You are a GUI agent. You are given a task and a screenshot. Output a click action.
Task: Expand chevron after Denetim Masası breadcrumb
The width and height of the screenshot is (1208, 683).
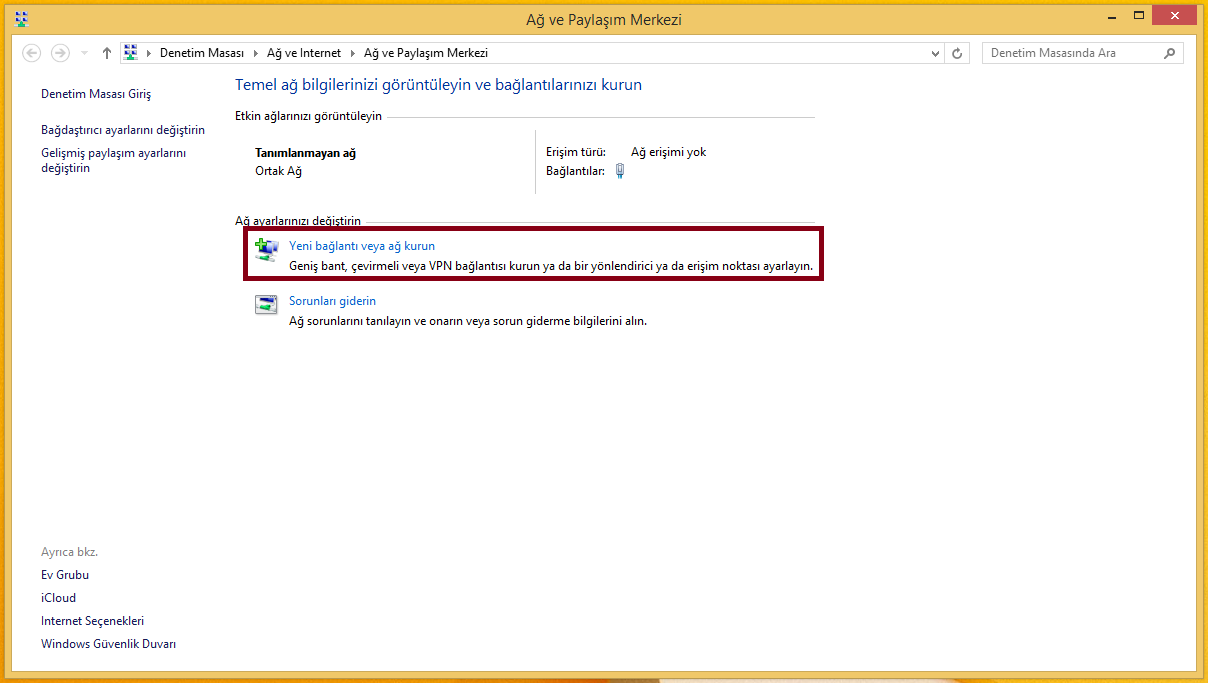(255, 53)
